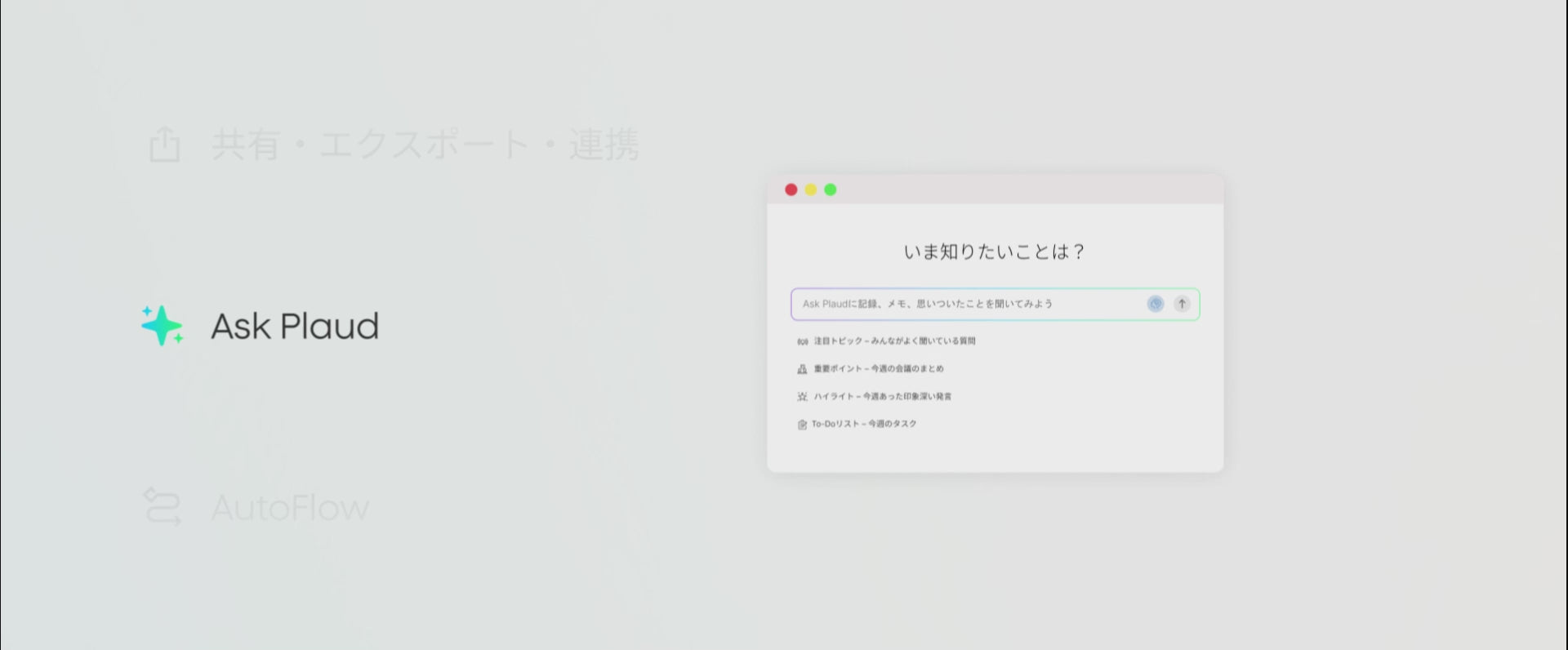Focus the Ask Plaud question input field
The width and height of the screenshot is (1568, 650).
pos(964,304)
